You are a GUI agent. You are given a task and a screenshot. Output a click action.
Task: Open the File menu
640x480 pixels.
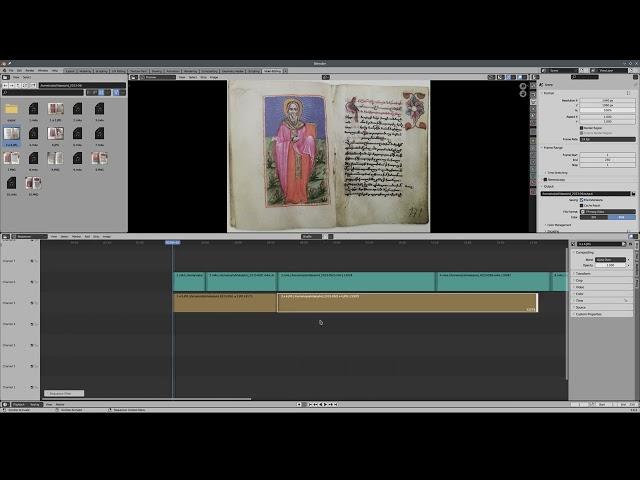tap(11, 71)
